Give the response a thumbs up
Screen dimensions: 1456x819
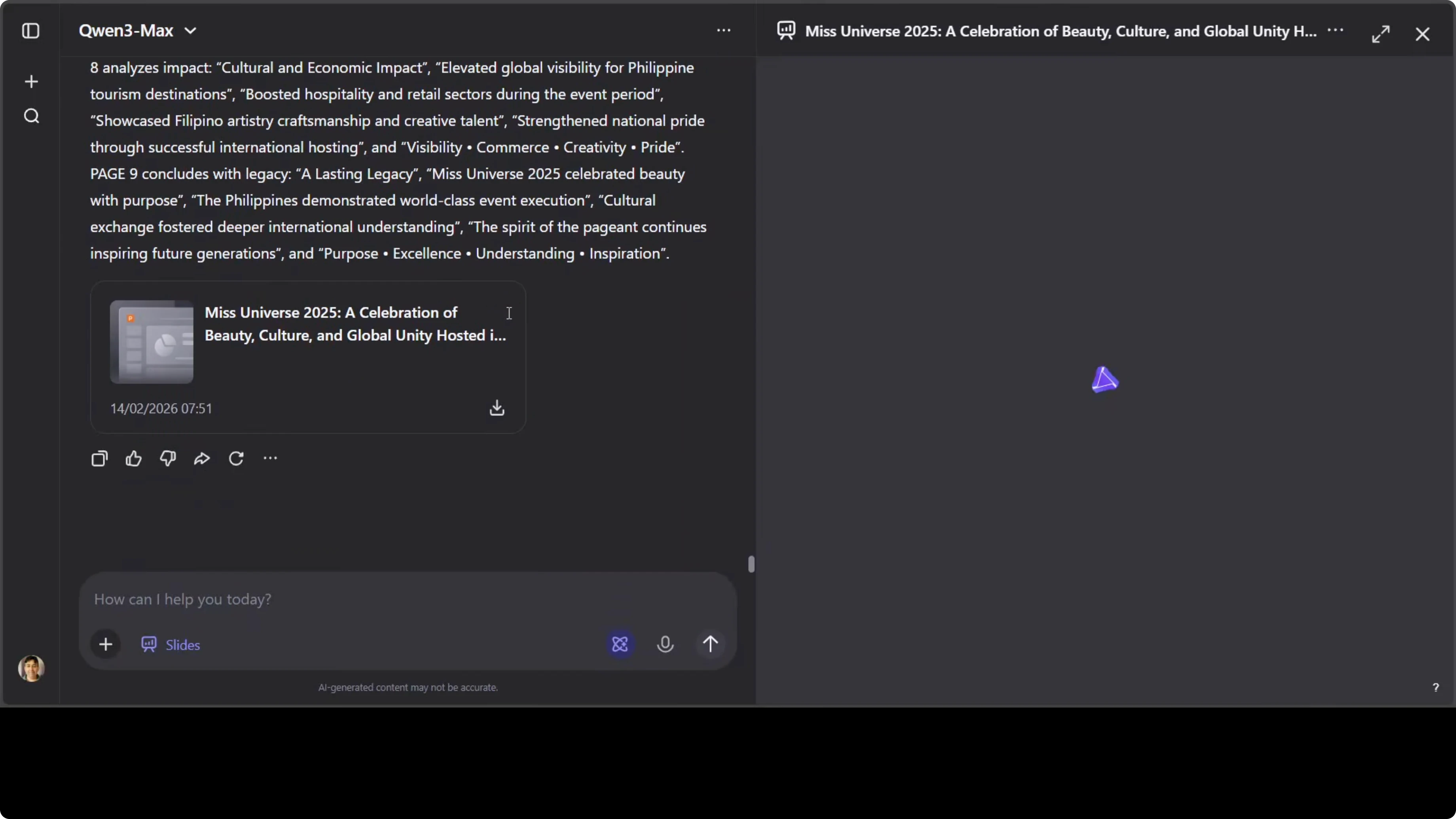click(133, 459)
